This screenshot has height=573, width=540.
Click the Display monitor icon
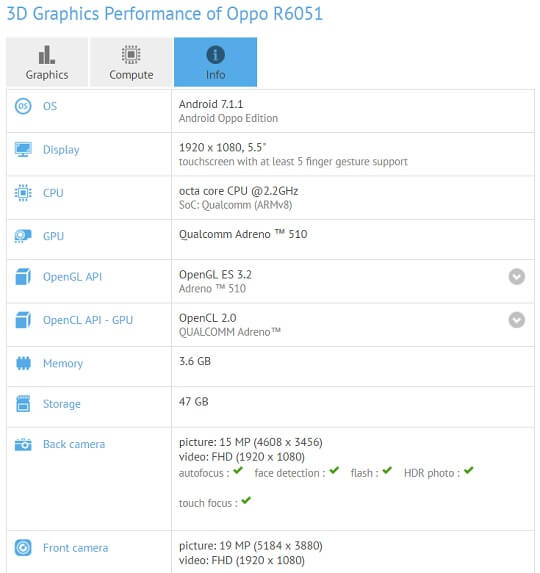pos(23,149)
